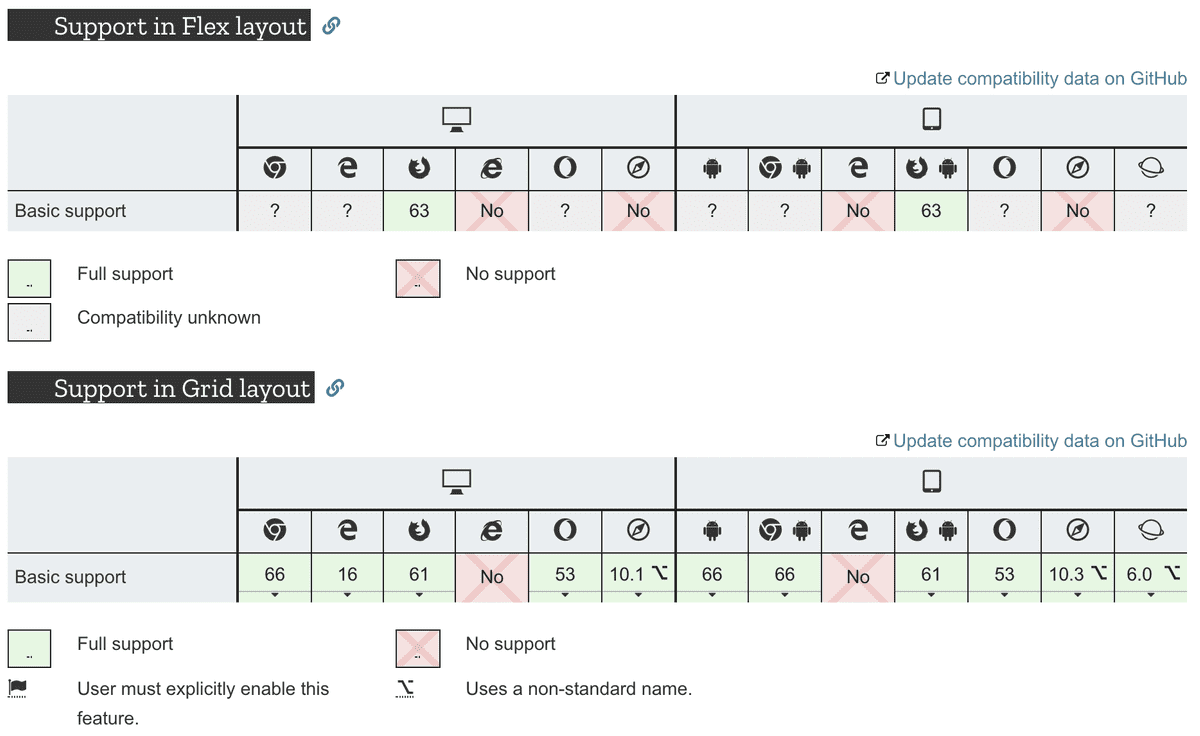This screenshot has height=736, width=1200.
Task: Click the Safari compass icon in Flex desktop columns
Action: (638, 169)
